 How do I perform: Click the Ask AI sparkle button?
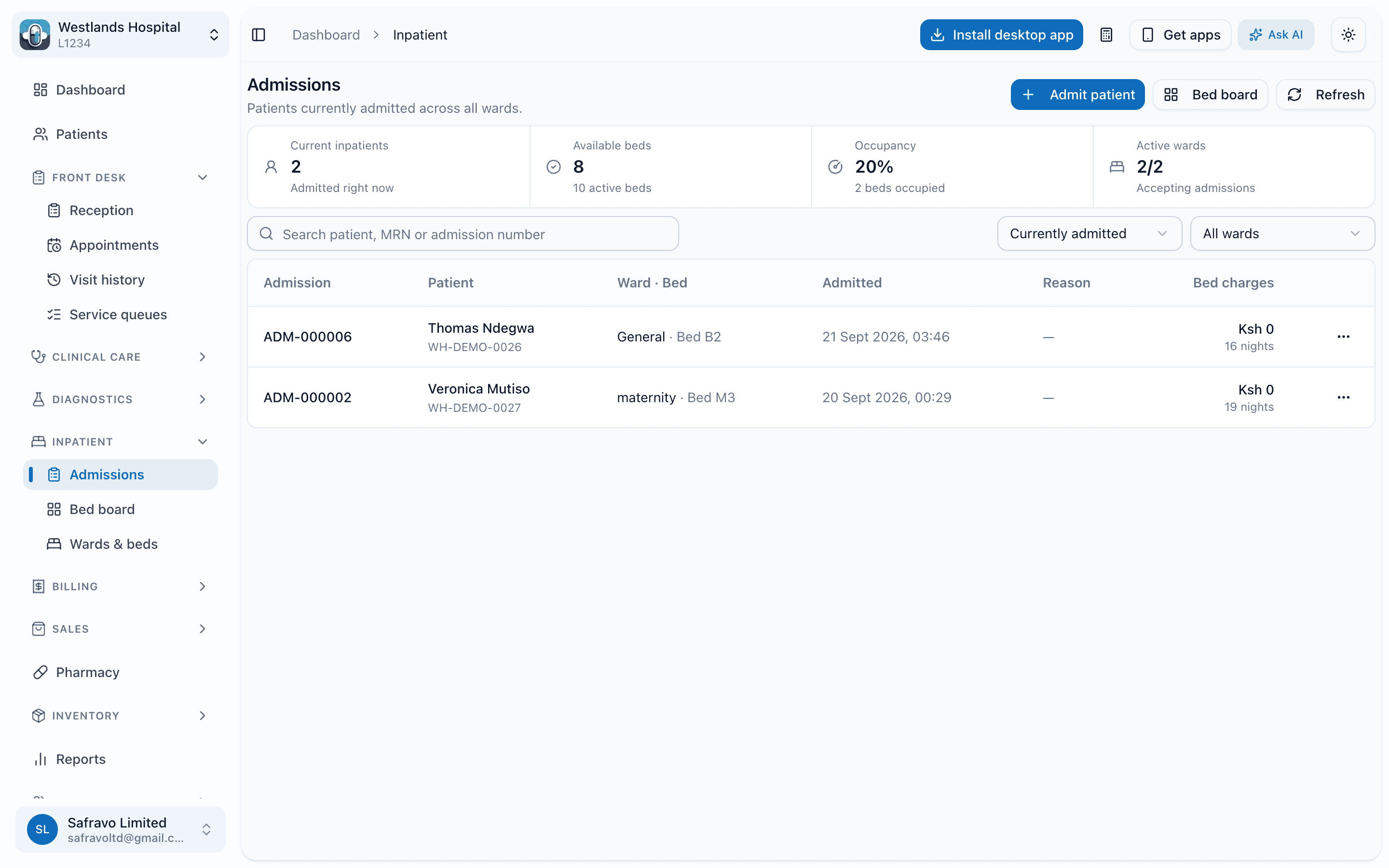point(1275,35)
